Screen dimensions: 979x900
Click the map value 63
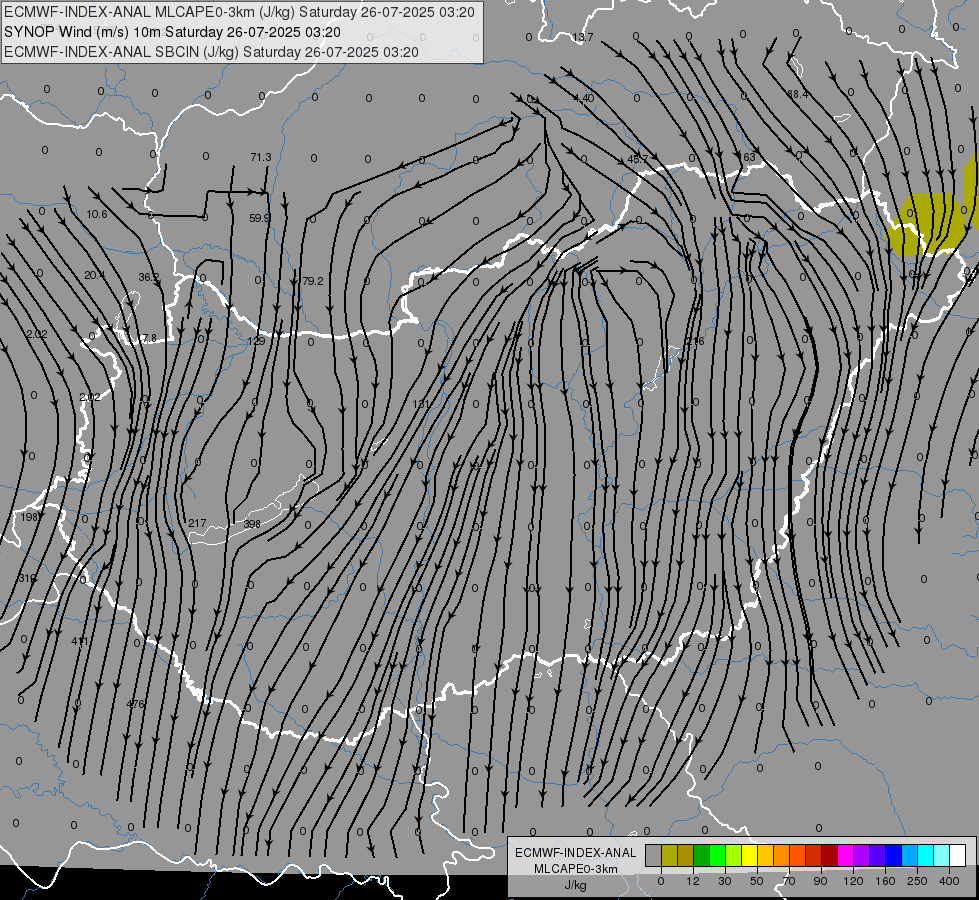click(x=749, y=157)
